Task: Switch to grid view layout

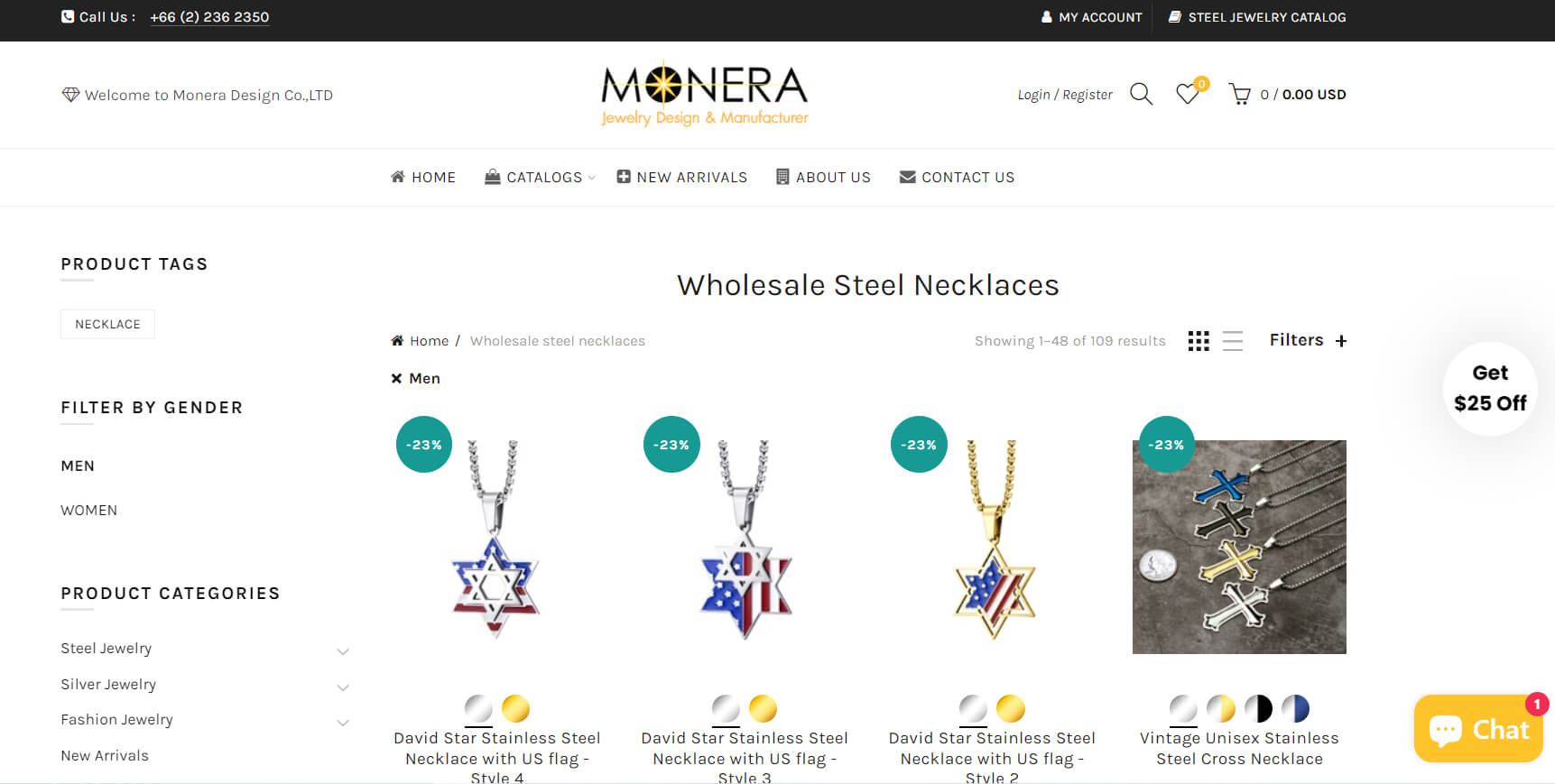Action: coord(1199,341)
